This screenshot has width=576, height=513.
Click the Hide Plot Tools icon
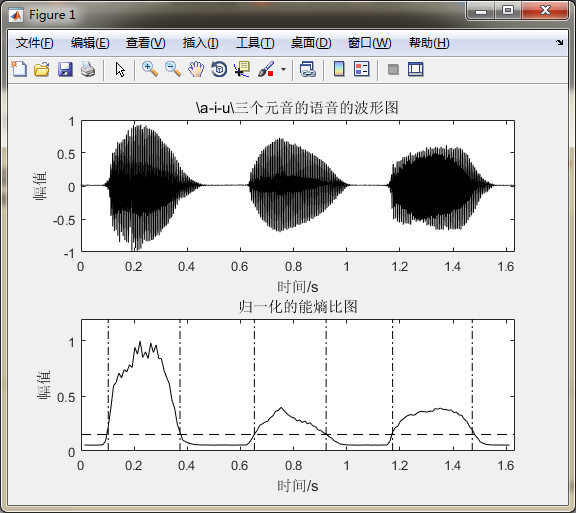tap(393, 69)
